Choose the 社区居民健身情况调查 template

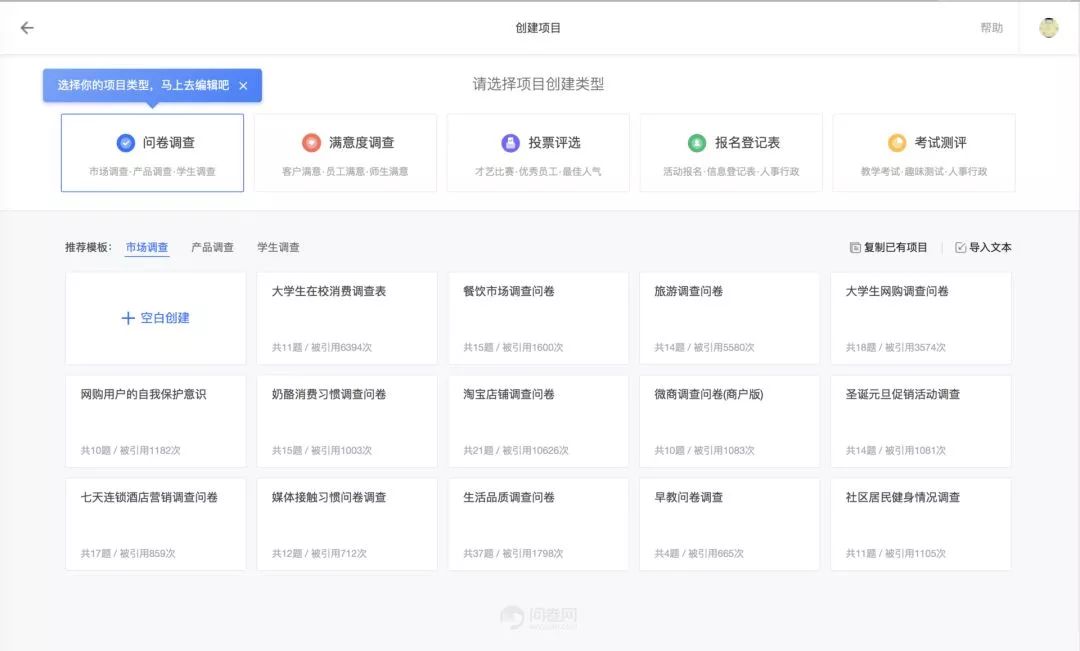[922, 524]
